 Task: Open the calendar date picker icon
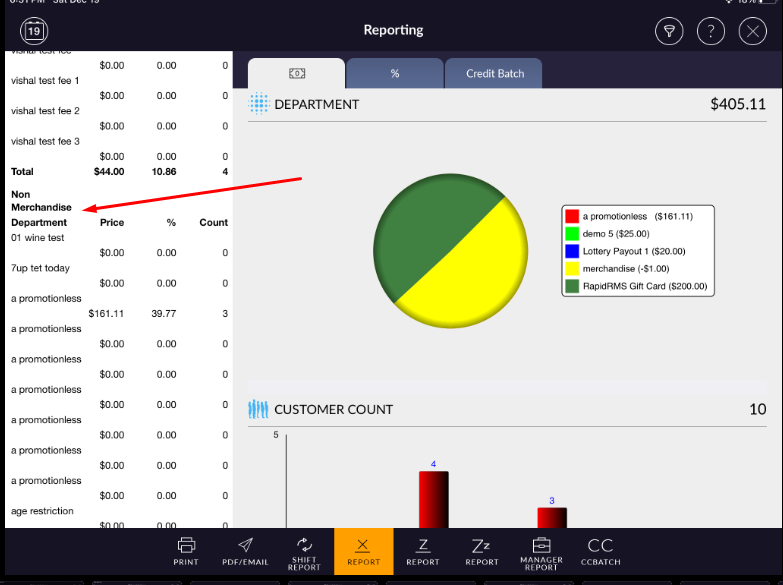[x=34, y=31]
